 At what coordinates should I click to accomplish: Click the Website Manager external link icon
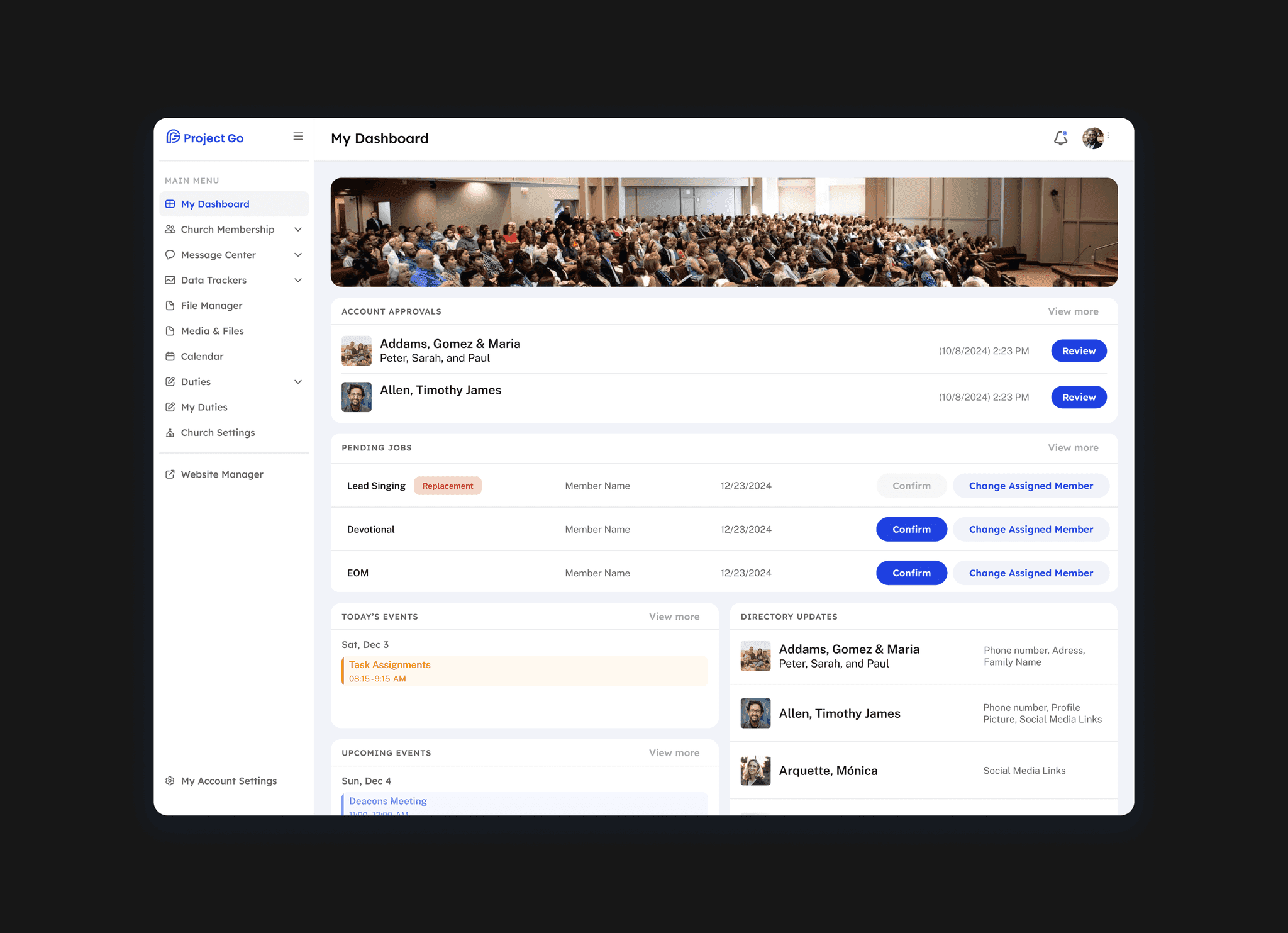tap(170, 474)
